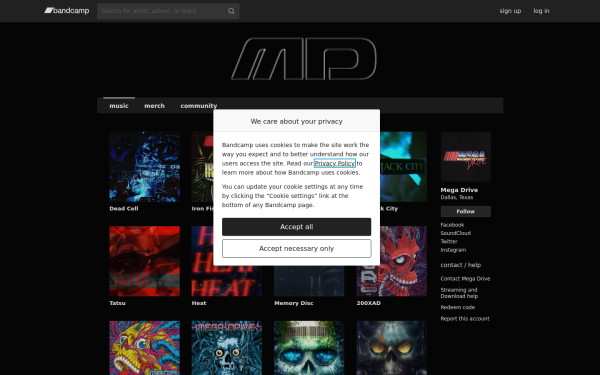Click the search magnifier icon
The height and width of the screenshot is (375, 600).
(231, 11)
